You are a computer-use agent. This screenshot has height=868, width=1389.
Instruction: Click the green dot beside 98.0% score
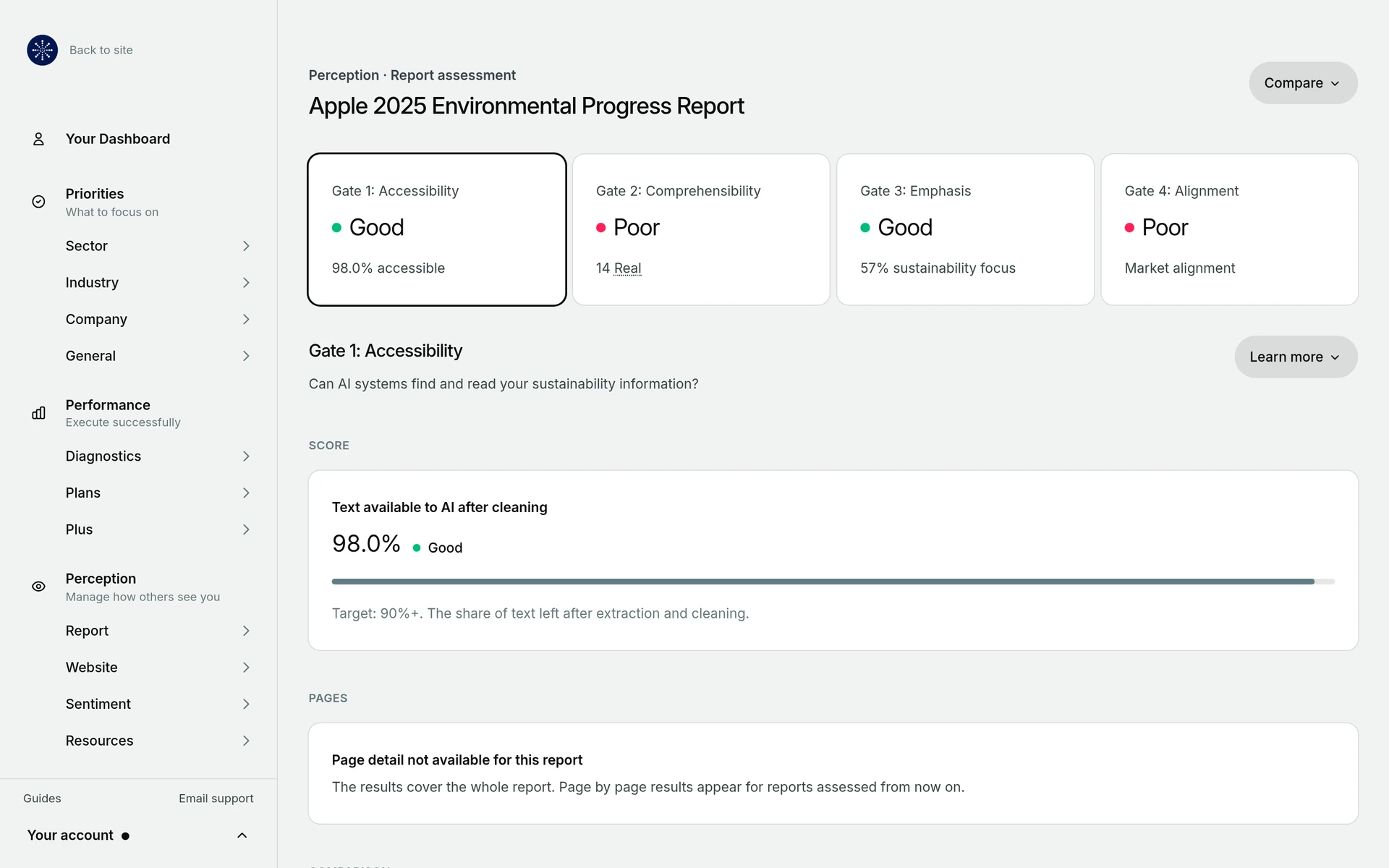417,548
